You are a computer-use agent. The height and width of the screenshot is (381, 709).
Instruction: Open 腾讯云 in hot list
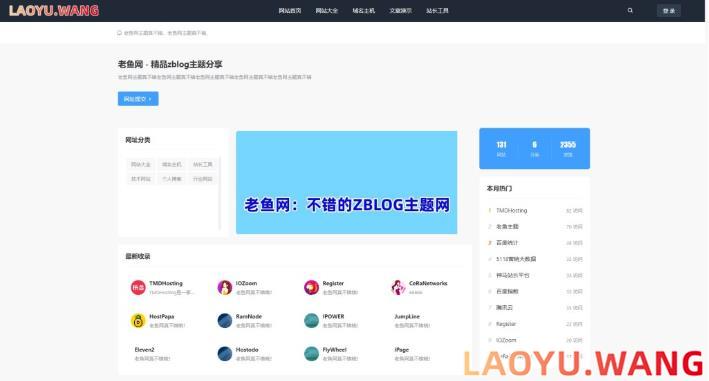(x=505, y=308)
